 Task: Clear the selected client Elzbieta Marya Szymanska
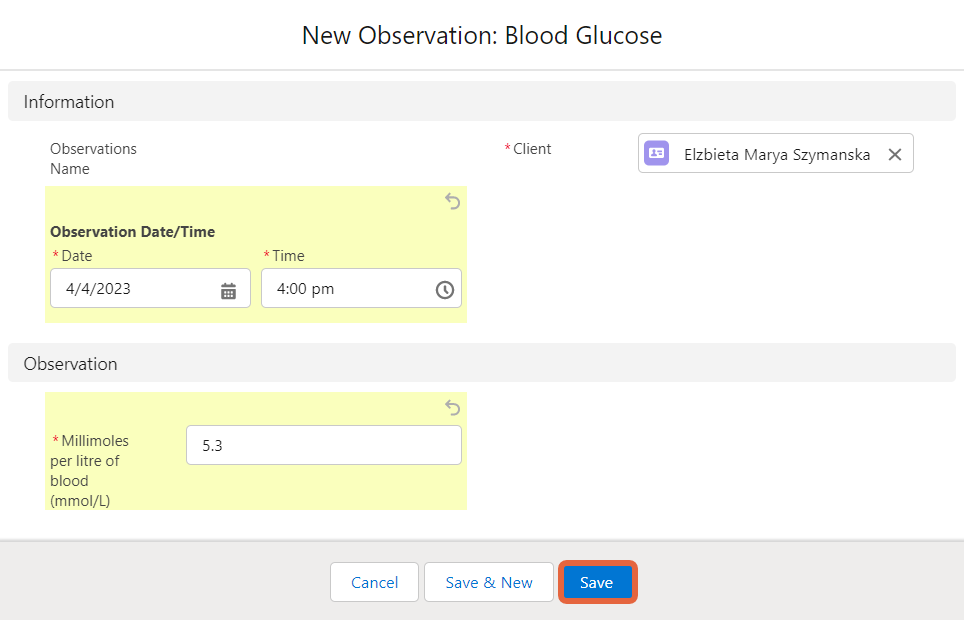pos(895,154)
